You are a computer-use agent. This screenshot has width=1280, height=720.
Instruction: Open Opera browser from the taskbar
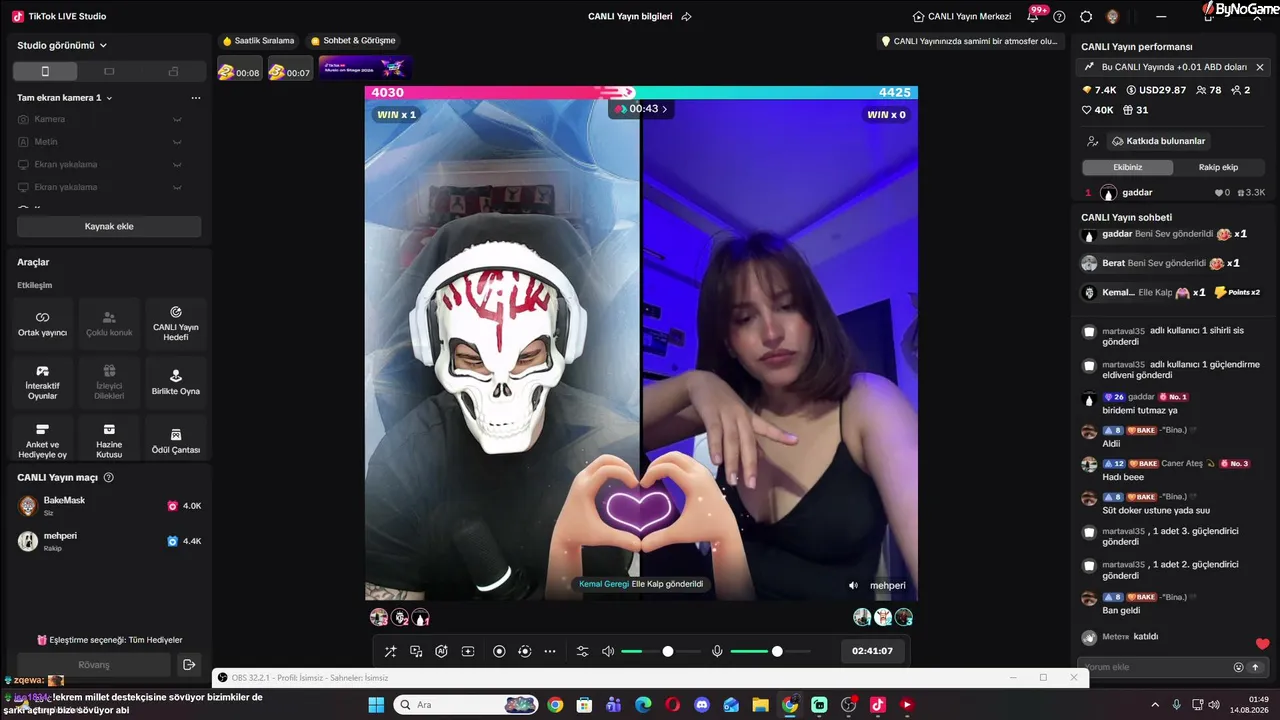pos(672,705)
